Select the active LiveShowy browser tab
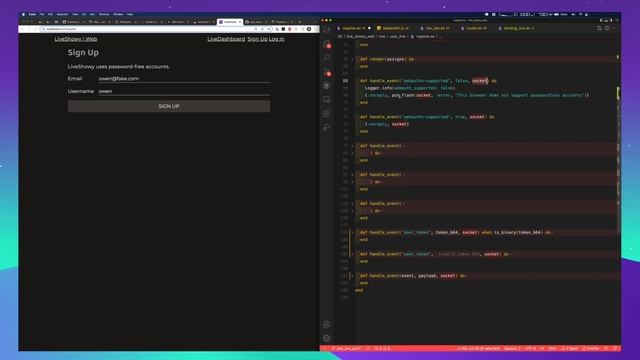 [229, 22]
